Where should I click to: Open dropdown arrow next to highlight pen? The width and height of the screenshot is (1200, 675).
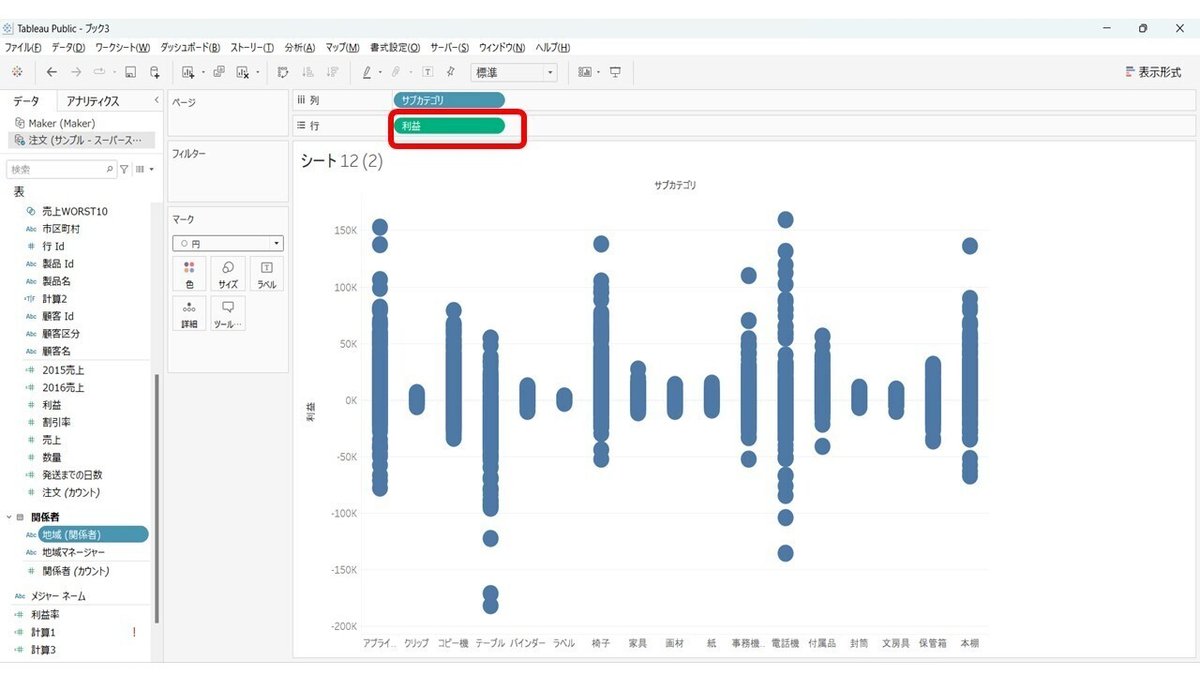click(x=380, y=72)
